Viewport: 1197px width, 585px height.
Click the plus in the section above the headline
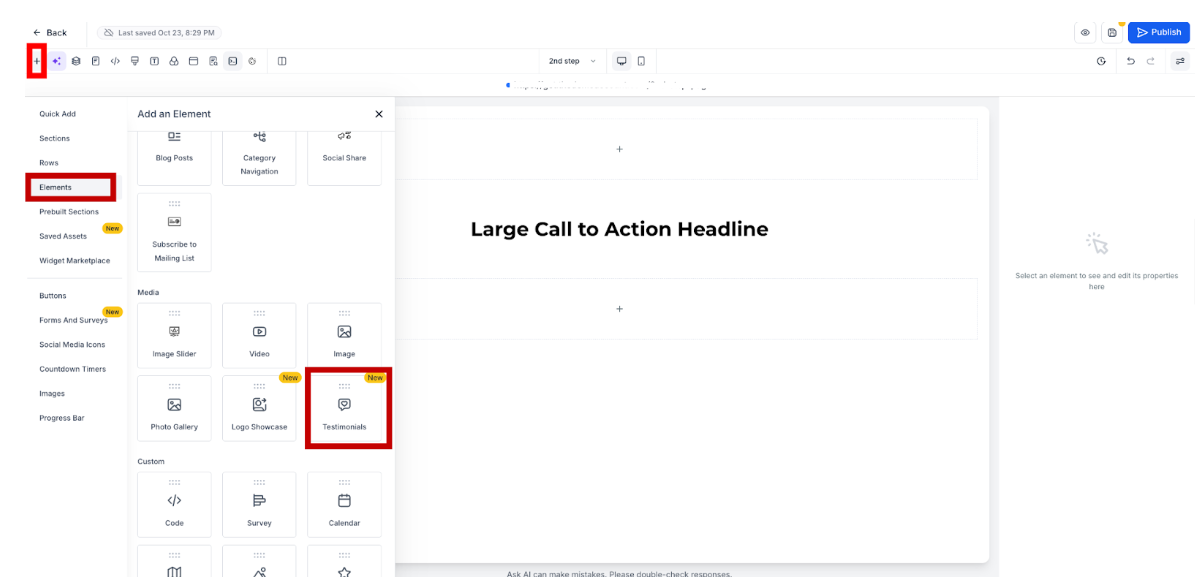(619, 149)
